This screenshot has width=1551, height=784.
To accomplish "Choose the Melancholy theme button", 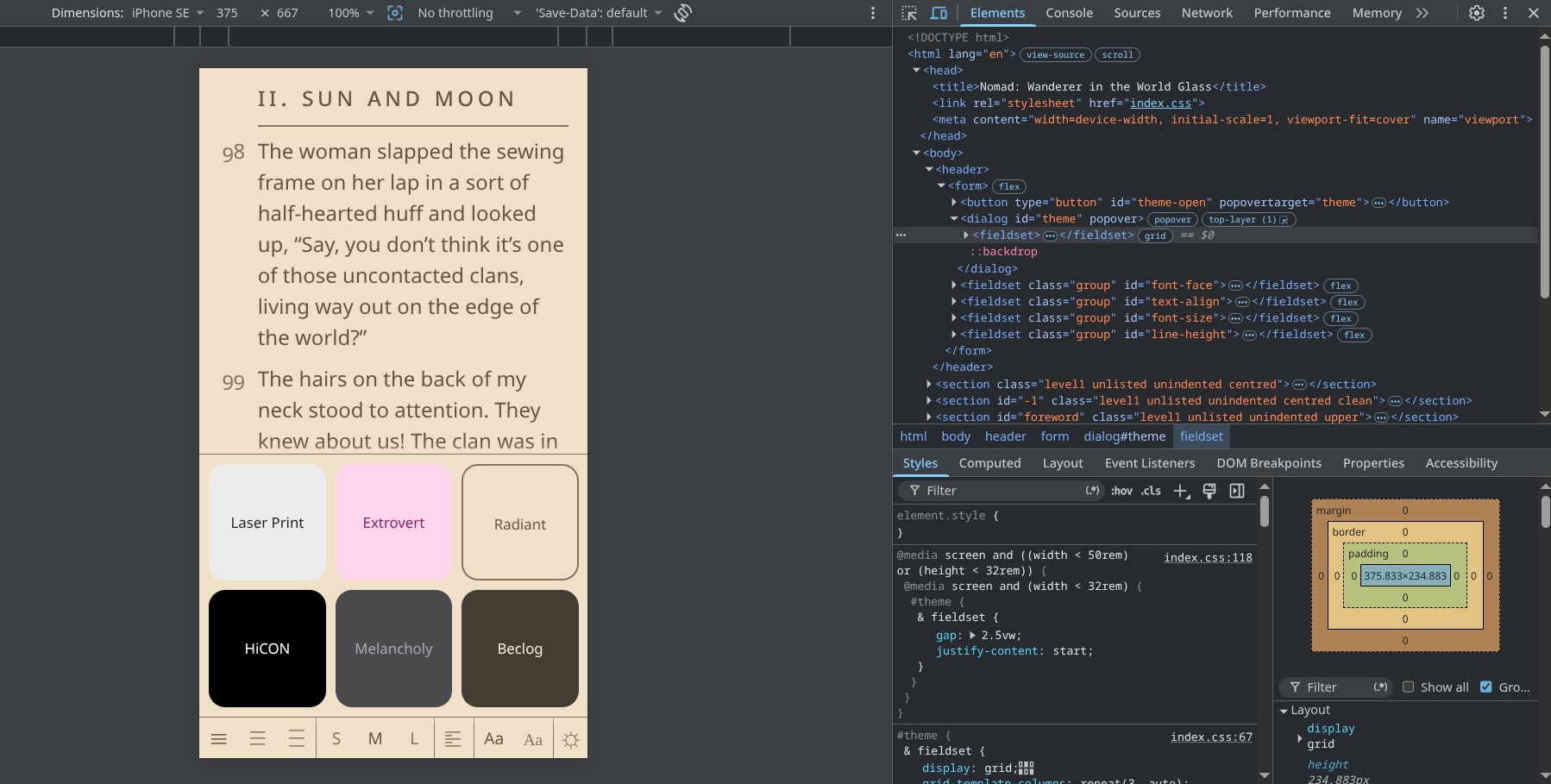I will 393,649.
